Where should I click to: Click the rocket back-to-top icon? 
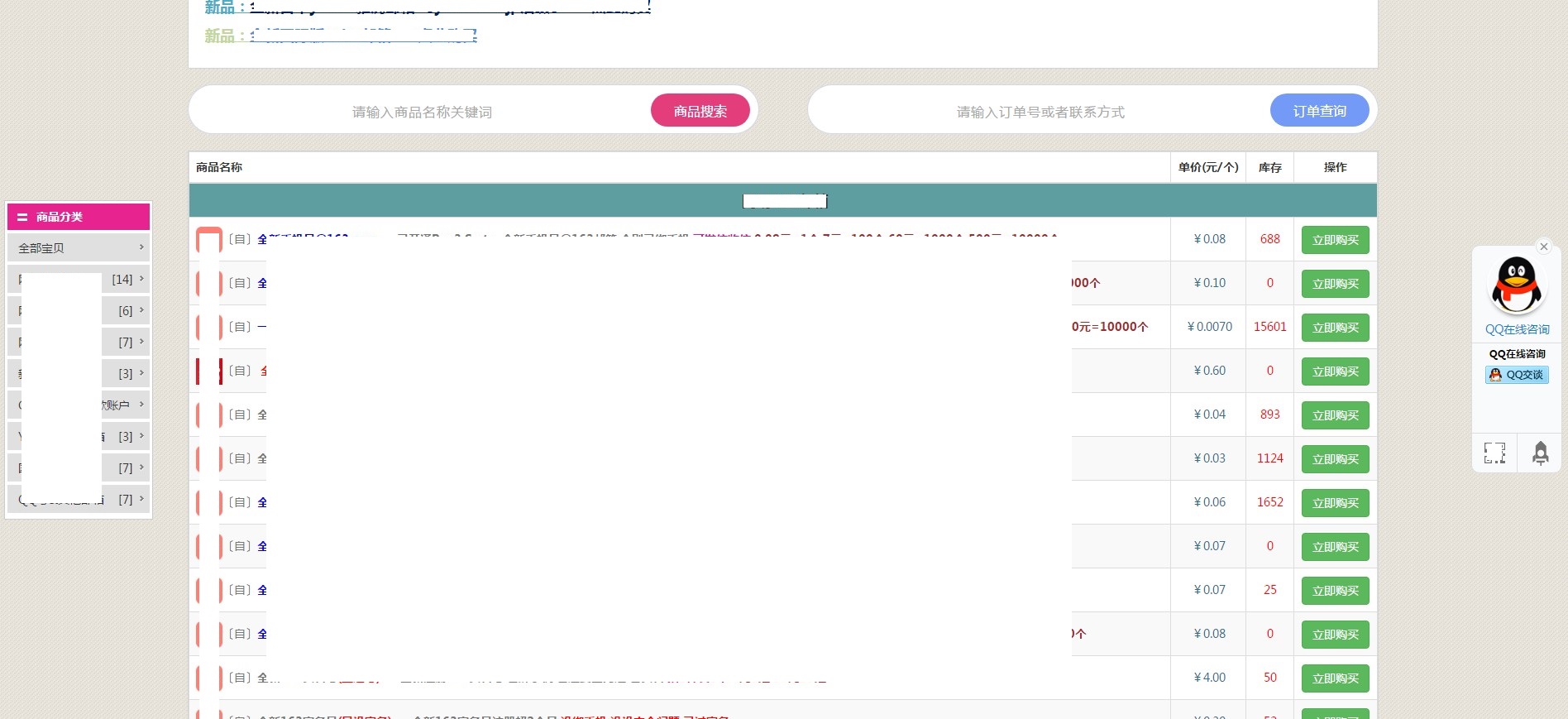click(1540, 453)
